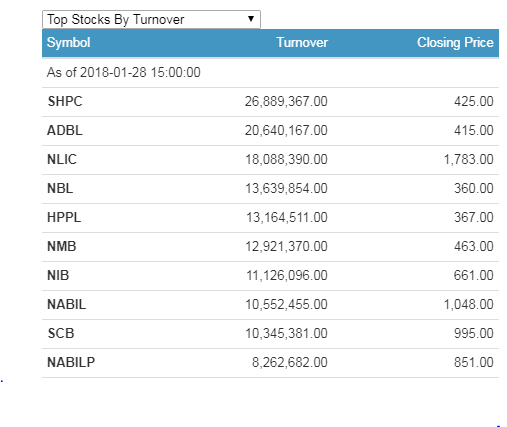The image size is (507, 427).
Task: Click NABIL closing price 1,048.00
Action: pyautogui.click(x=468, y=304)
